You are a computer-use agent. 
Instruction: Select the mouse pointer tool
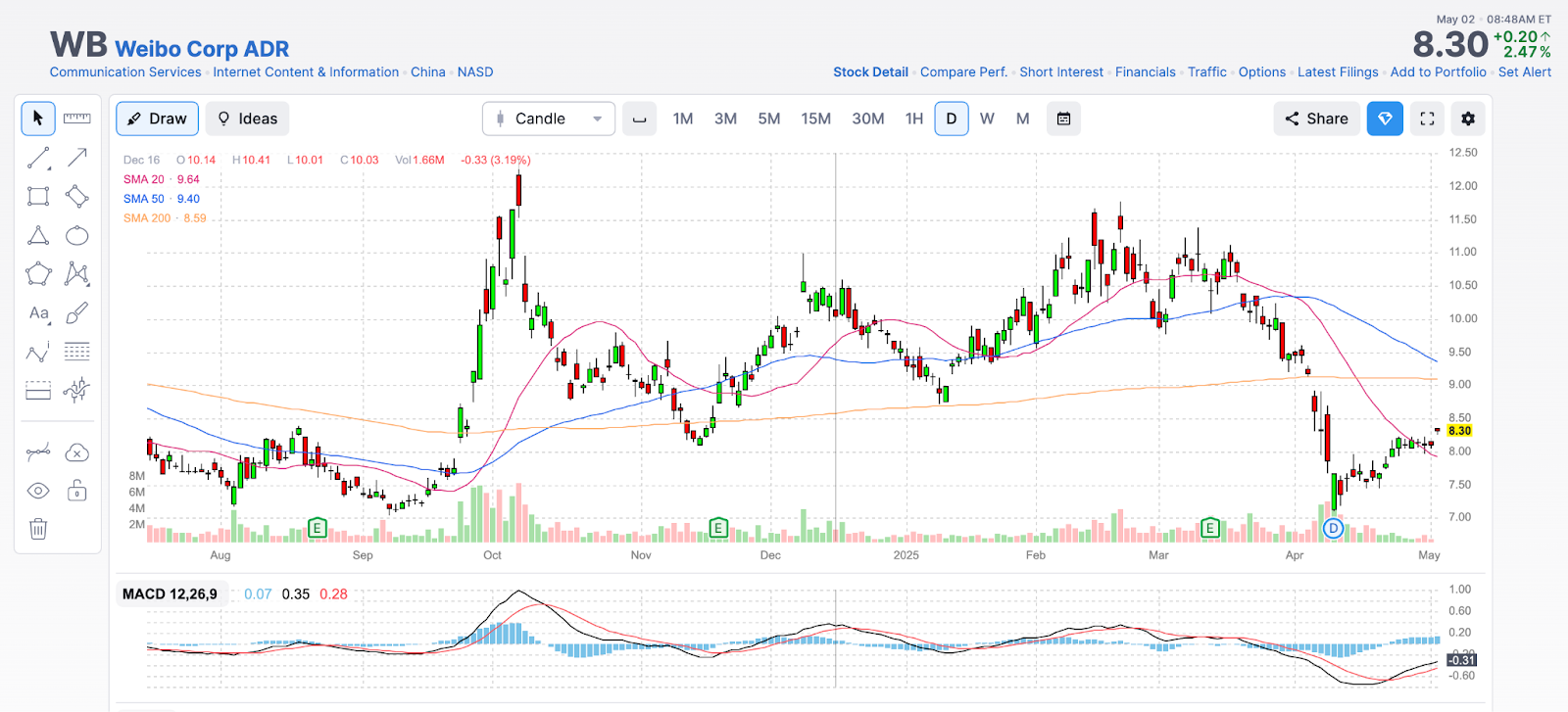[38, 119]
